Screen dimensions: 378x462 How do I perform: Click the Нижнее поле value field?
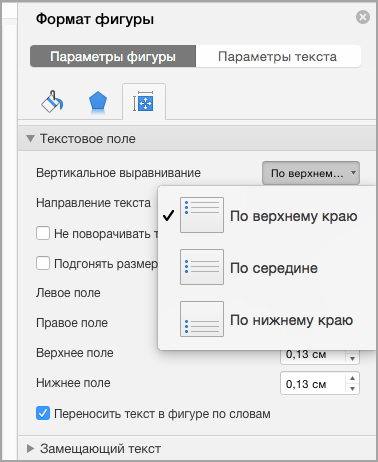coord(313,384)
